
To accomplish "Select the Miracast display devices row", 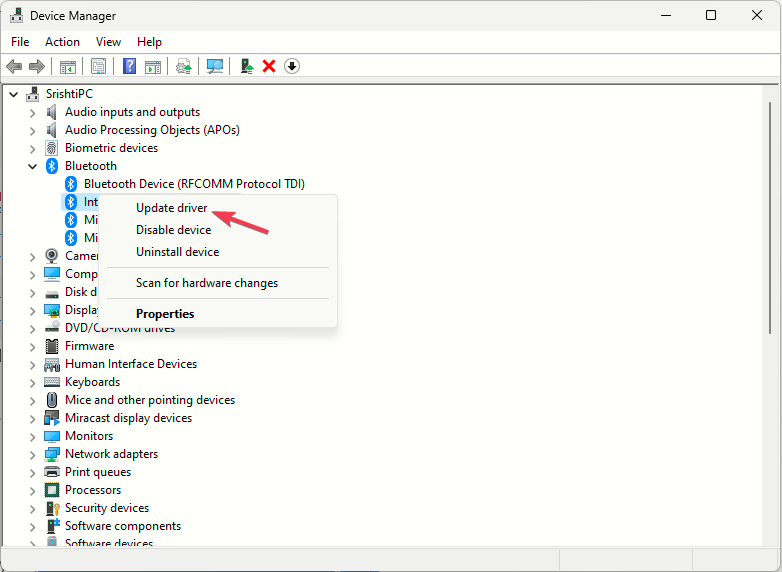I will pyautogui.click(x=128, y=418).
